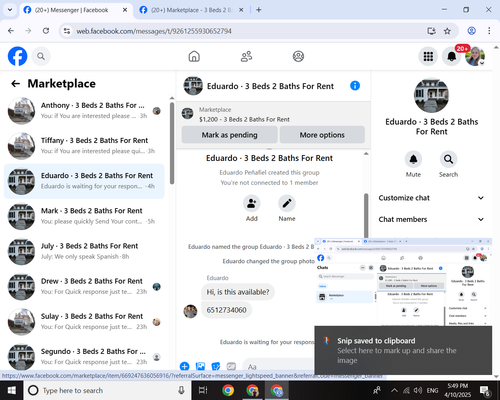Open Eduardo's sender avatar beside messages
The image size is (500, 400).
tap(190, 311)
